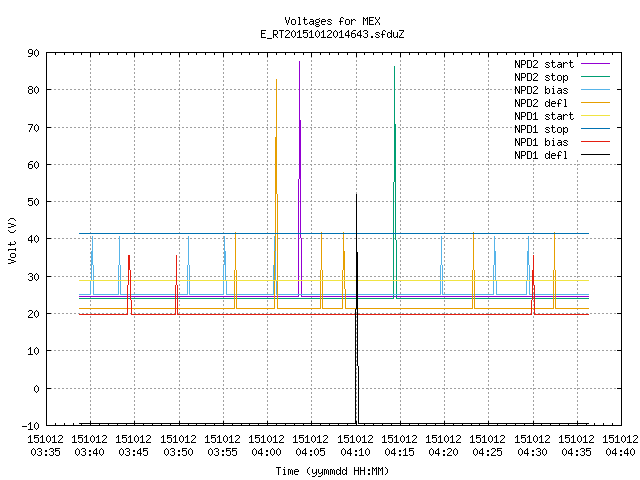The width and height of the screenshot is (640, 480).
Task: Click the dark blue NPD1 stop legend line
Action: 596,128
